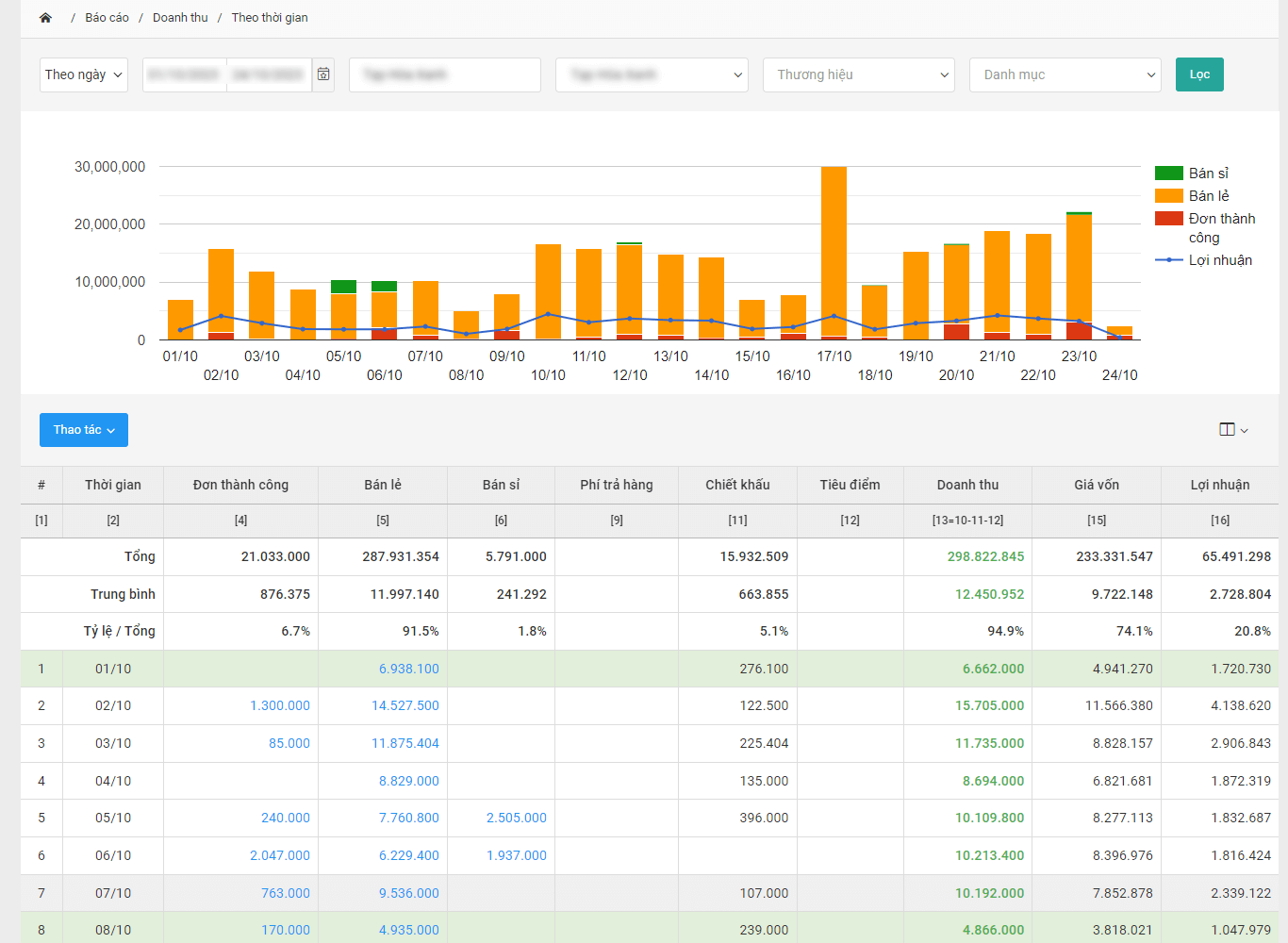Open wholesale value 2.505.000 for 05/10
Viewport: 1288px width, 943px height.
click(516, 818)
